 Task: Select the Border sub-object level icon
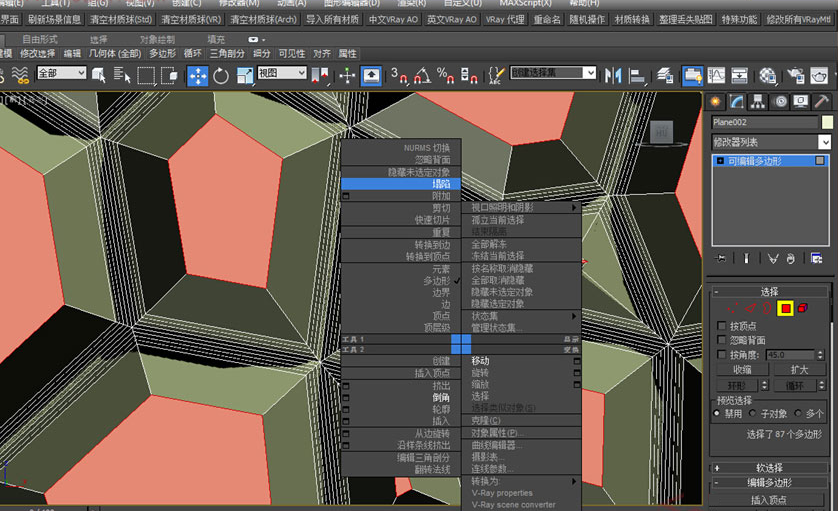pyautogui.click(x=767, y=308)
